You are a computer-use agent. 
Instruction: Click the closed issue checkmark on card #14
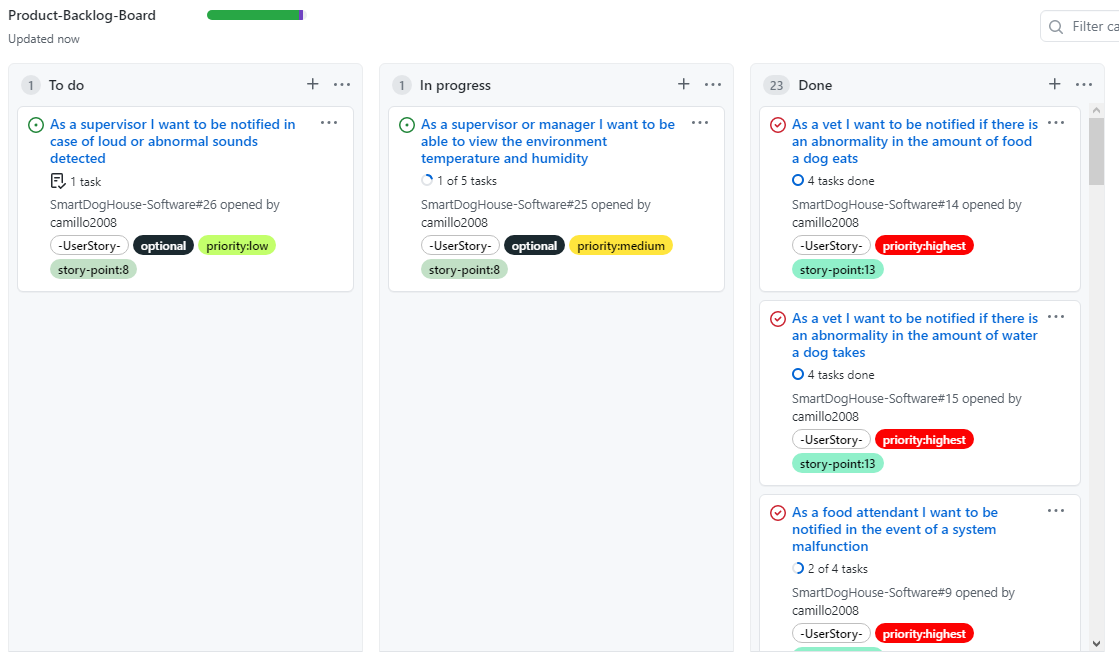click(x=777, y=125)
